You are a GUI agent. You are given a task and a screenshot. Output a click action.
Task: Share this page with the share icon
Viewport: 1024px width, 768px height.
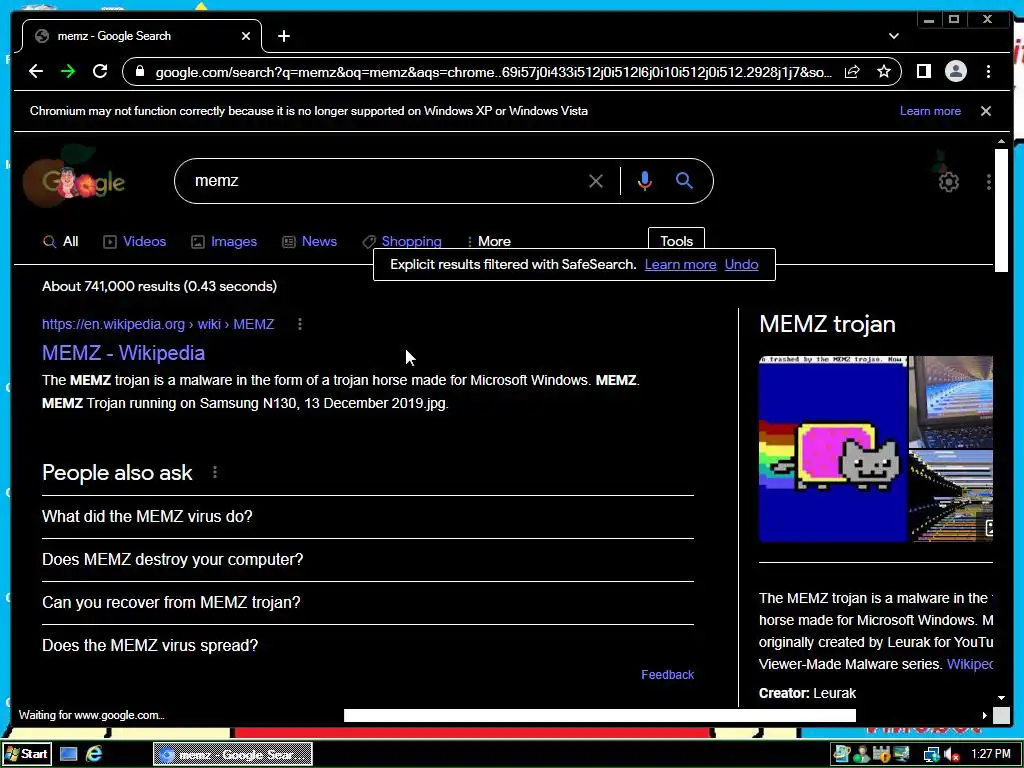[852, 72]
